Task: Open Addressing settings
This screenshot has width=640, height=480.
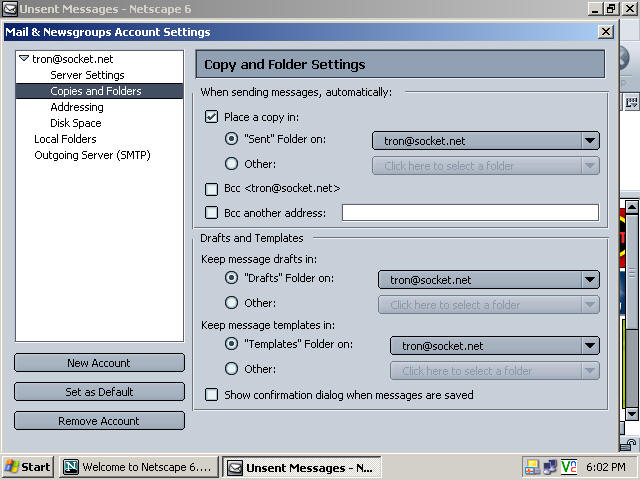Action: (77, 107)
